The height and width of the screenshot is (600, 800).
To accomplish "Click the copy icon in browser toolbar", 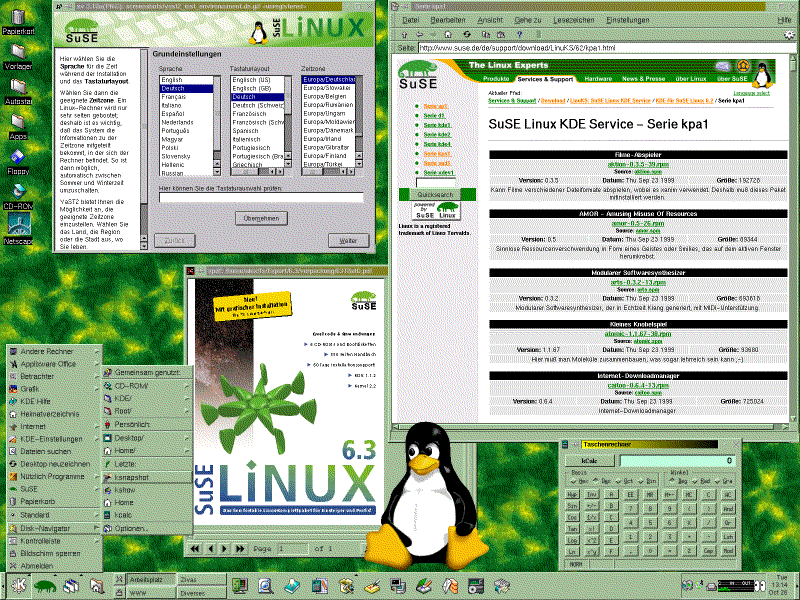I will point(486,35).
